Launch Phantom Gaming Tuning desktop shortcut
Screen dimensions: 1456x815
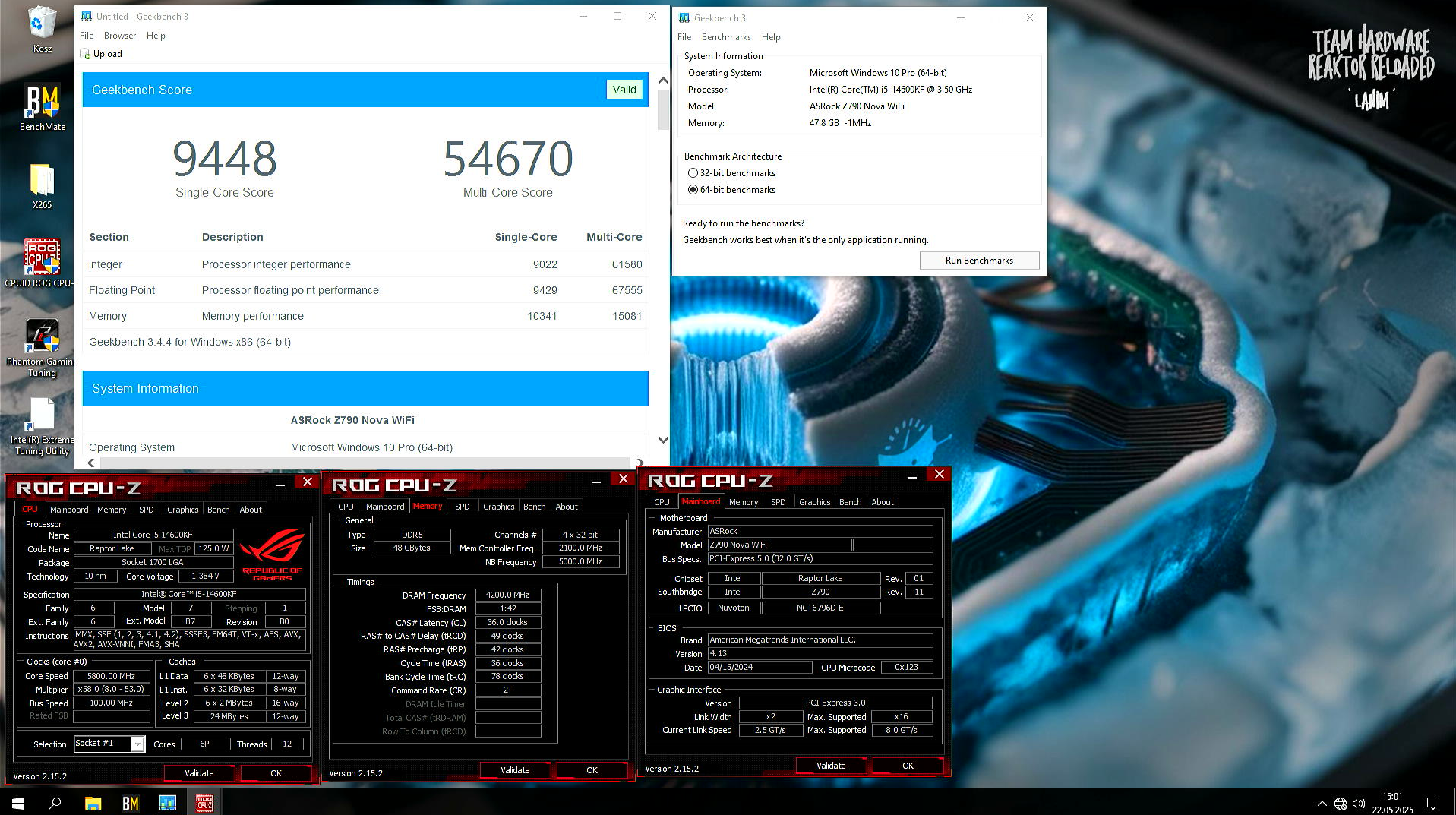coord(41,348)
